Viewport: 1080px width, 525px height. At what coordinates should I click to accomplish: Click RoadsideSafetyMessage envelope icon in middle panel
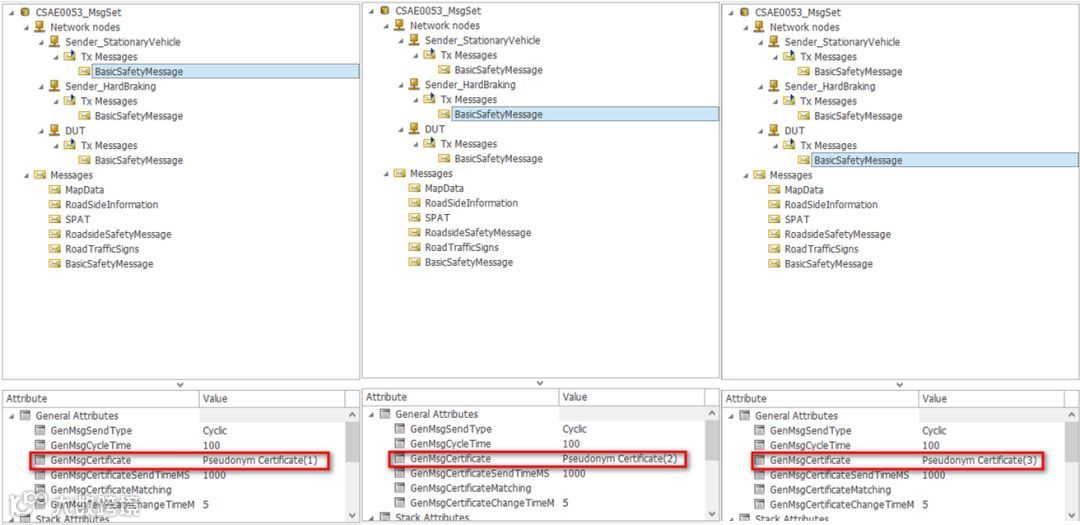414,233
